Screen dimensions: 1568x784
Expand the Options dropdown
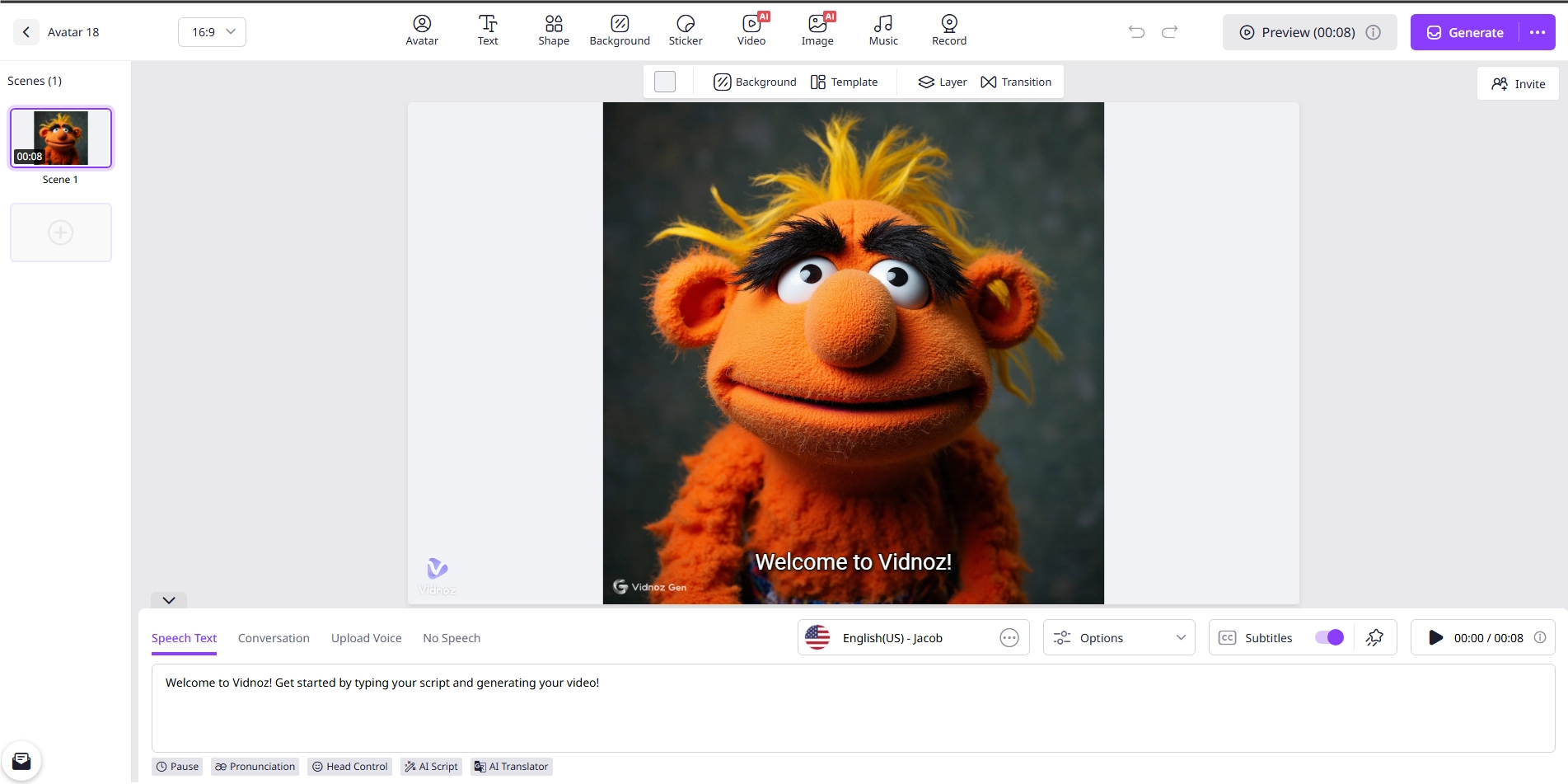pyautogui.click(x=1118, y=637)
